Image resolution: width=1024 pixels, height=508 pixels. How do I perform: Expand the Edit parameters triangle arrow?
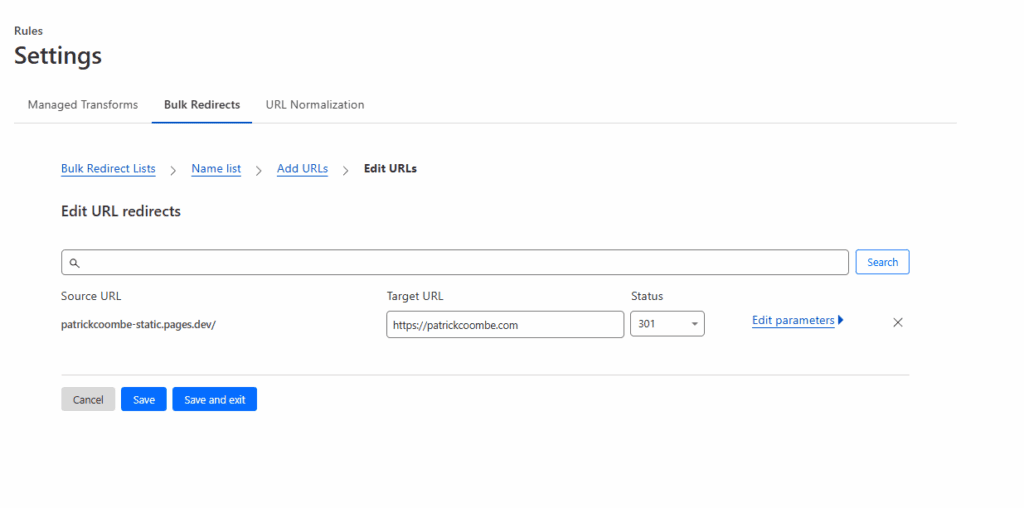[841, 320]
